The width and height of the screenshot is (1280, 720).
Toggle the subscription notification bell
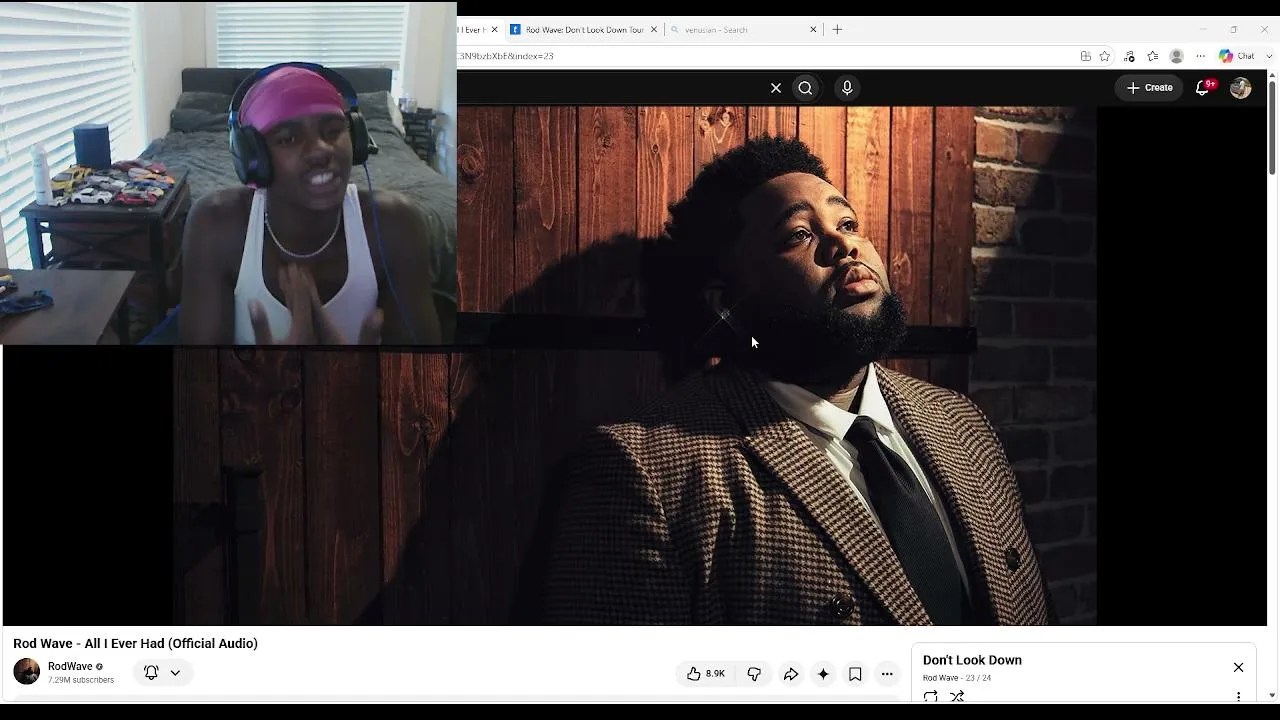[151, 673]
